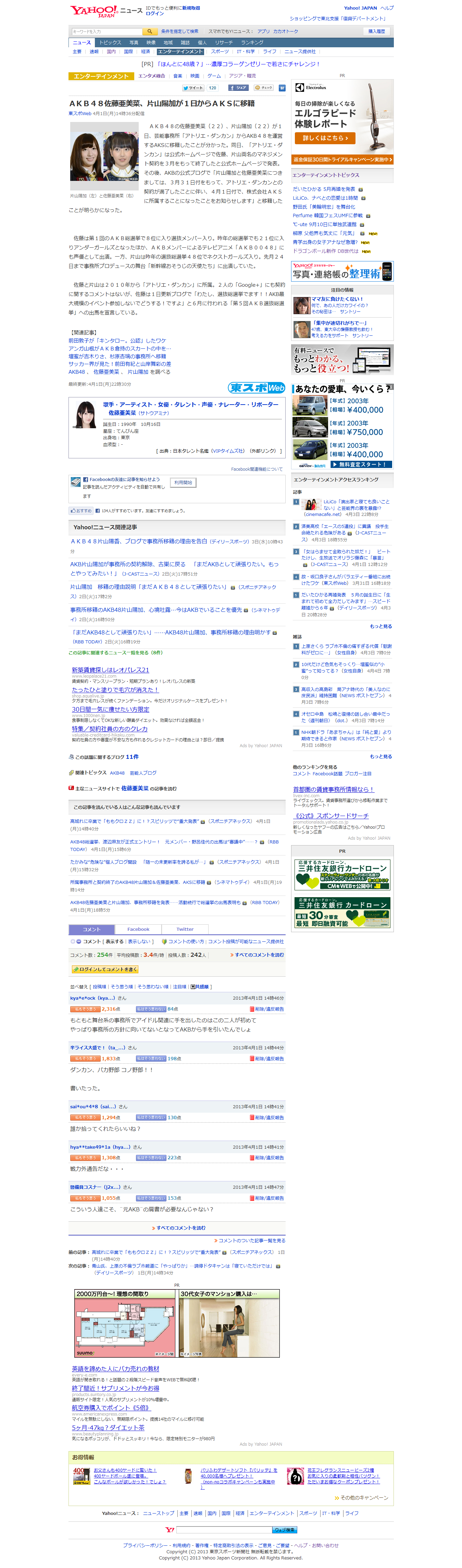
Task: Click the プライバシーポリシー footer link
Action: point(145,1545)
